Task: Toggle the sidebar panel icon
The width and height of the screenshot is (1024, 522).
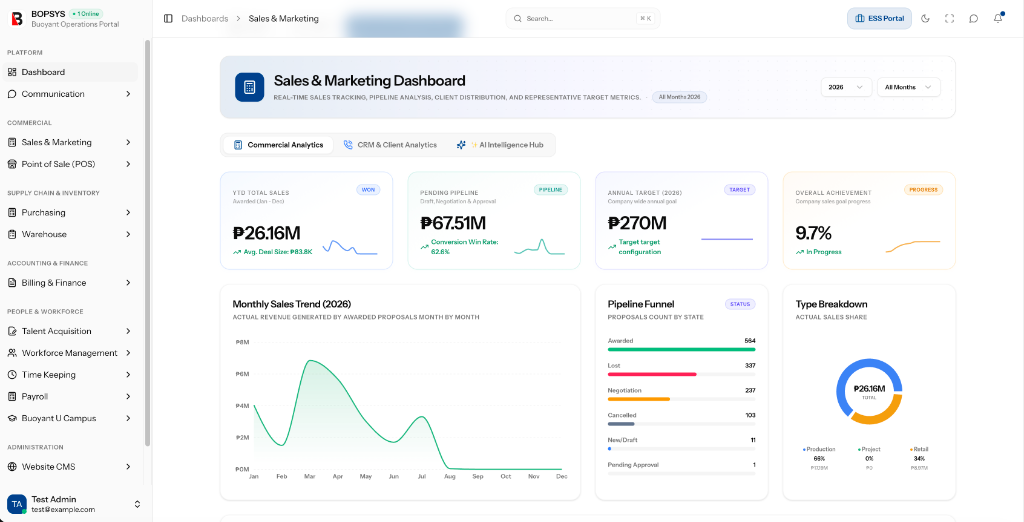Action: pos(168,18)
